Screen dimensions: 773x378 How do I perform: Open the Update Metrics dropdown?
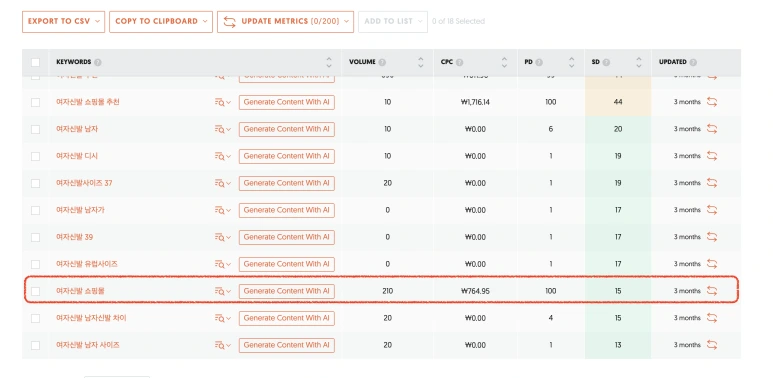click(x=285, y=22)
